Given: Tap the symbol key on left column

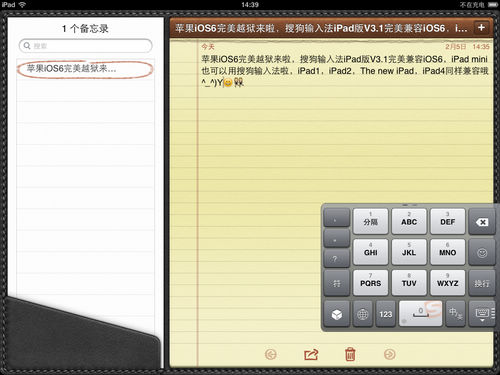Looking at the screenshot, I should pos(337,283).
